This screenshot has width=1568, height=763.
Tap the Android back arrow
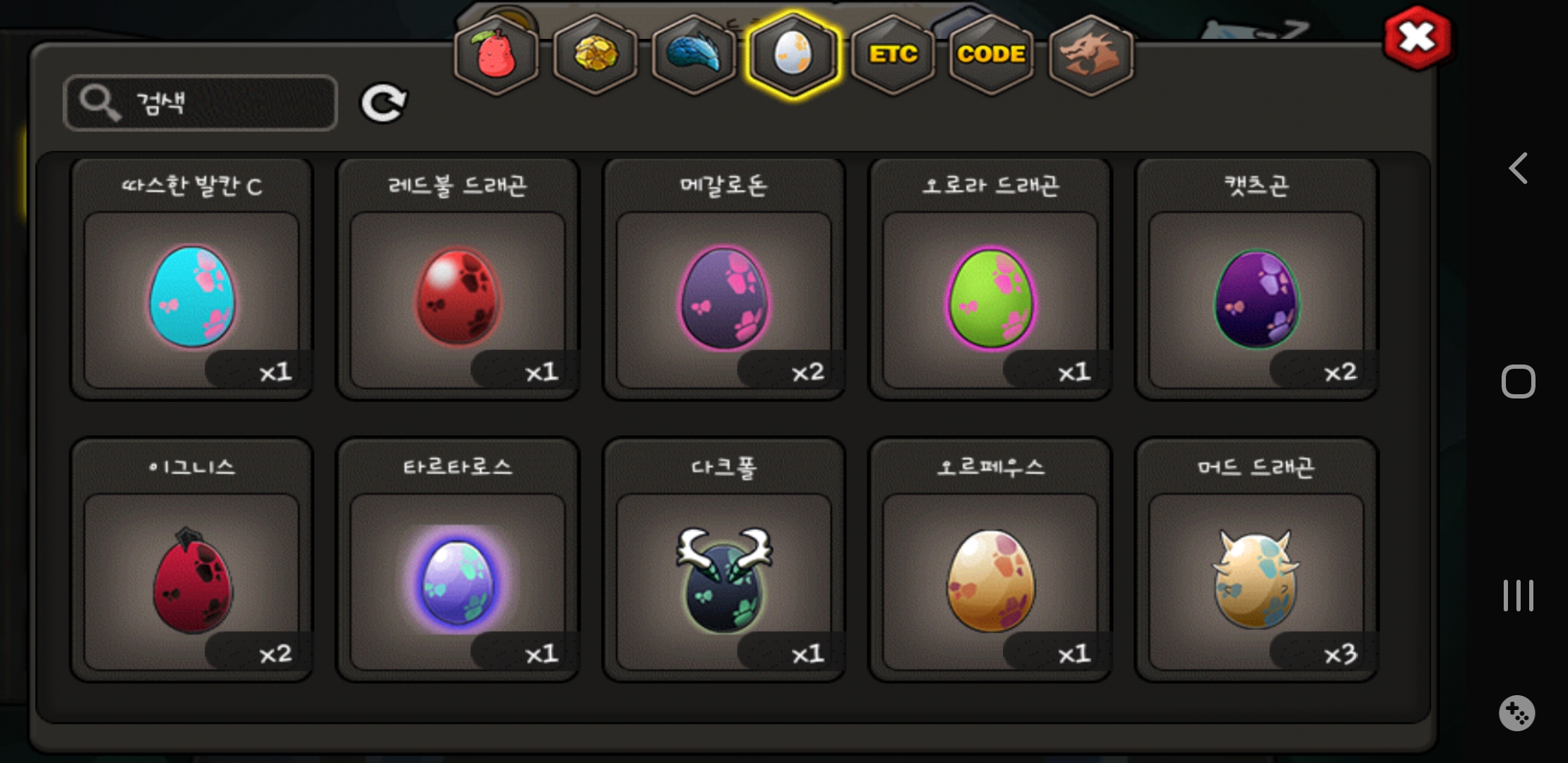coord(1519,168)
